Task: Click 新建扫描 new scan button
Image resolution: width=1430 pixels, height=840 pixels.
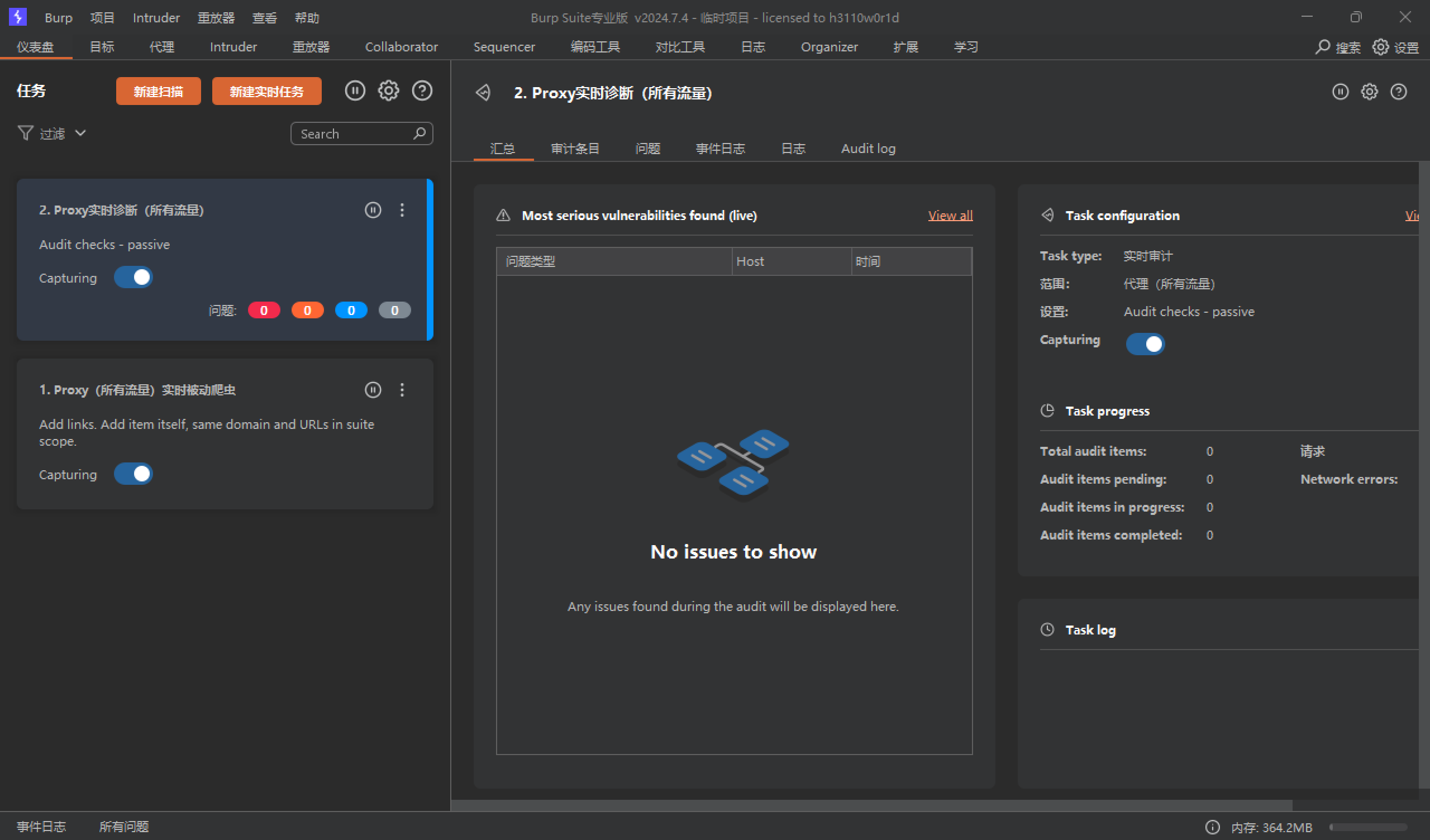Action: pos(161,91)
